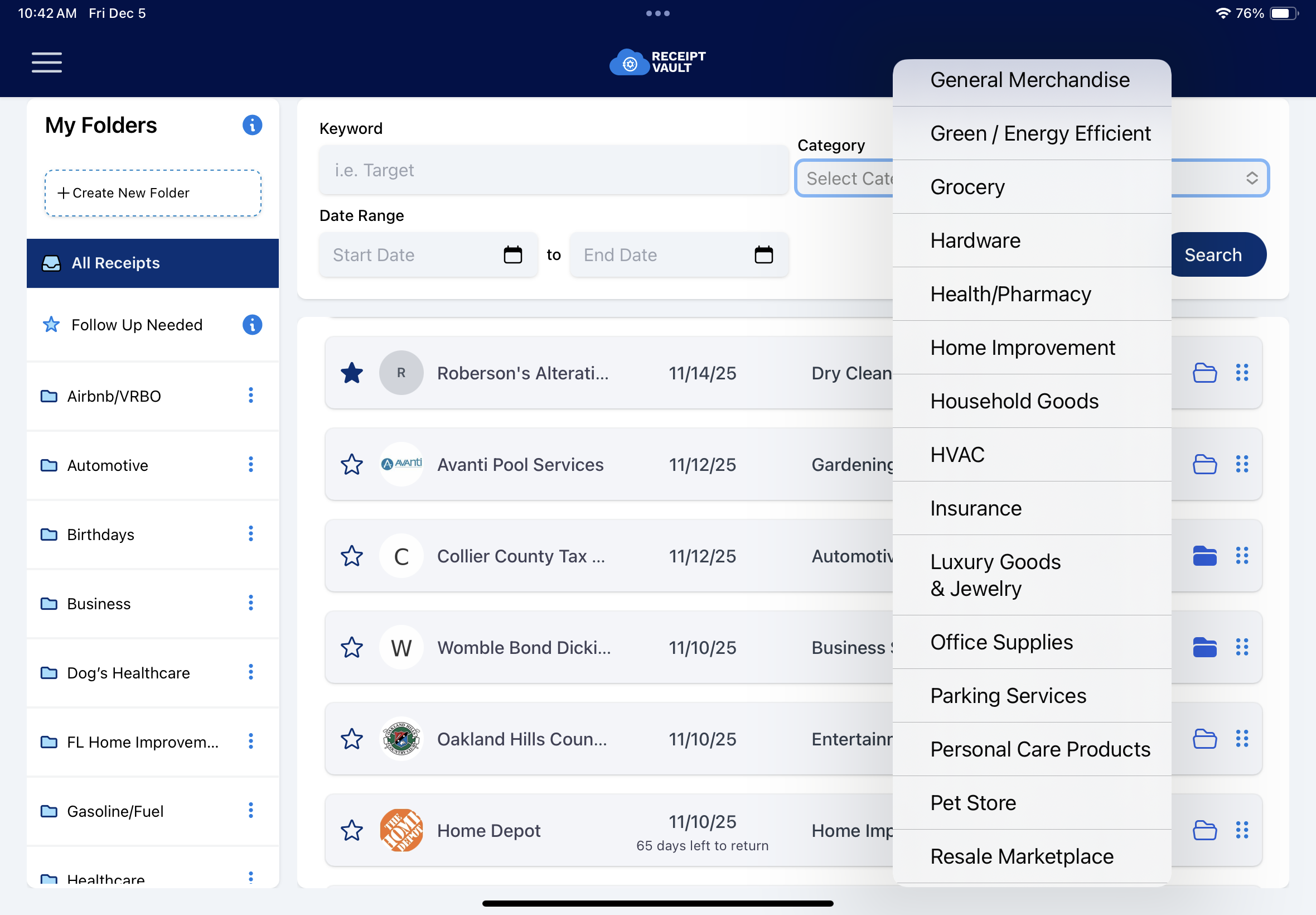Click the Keyword input field
The width and height of the screenshot is (1316, 915).
click(553, 170)
